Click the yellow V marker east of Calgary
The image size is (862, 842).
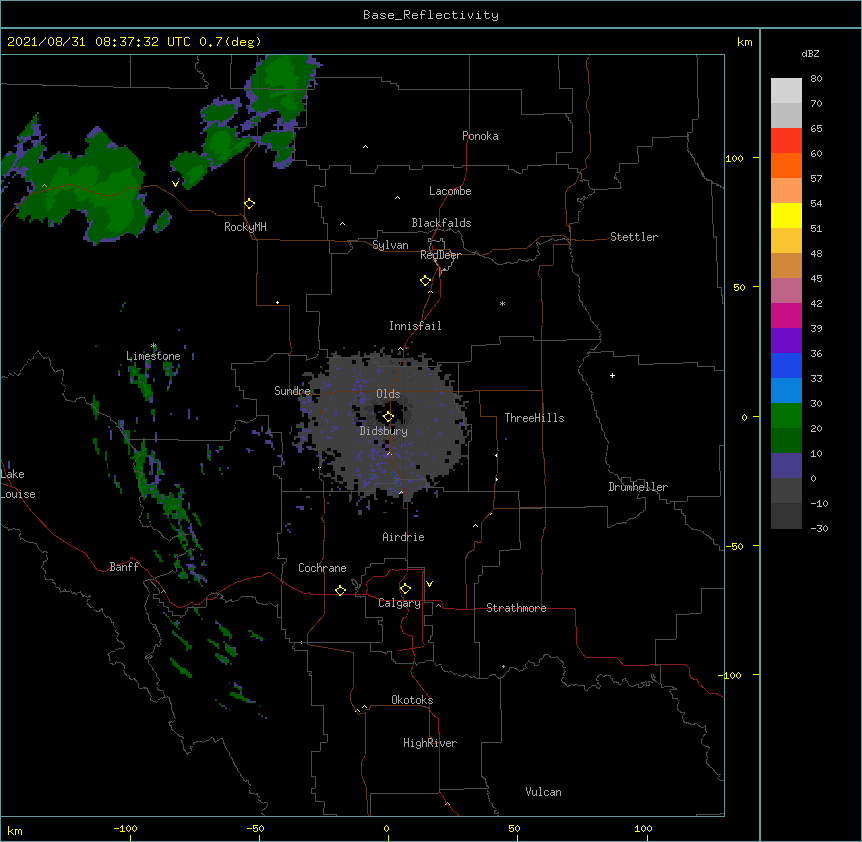pos(429,584)
